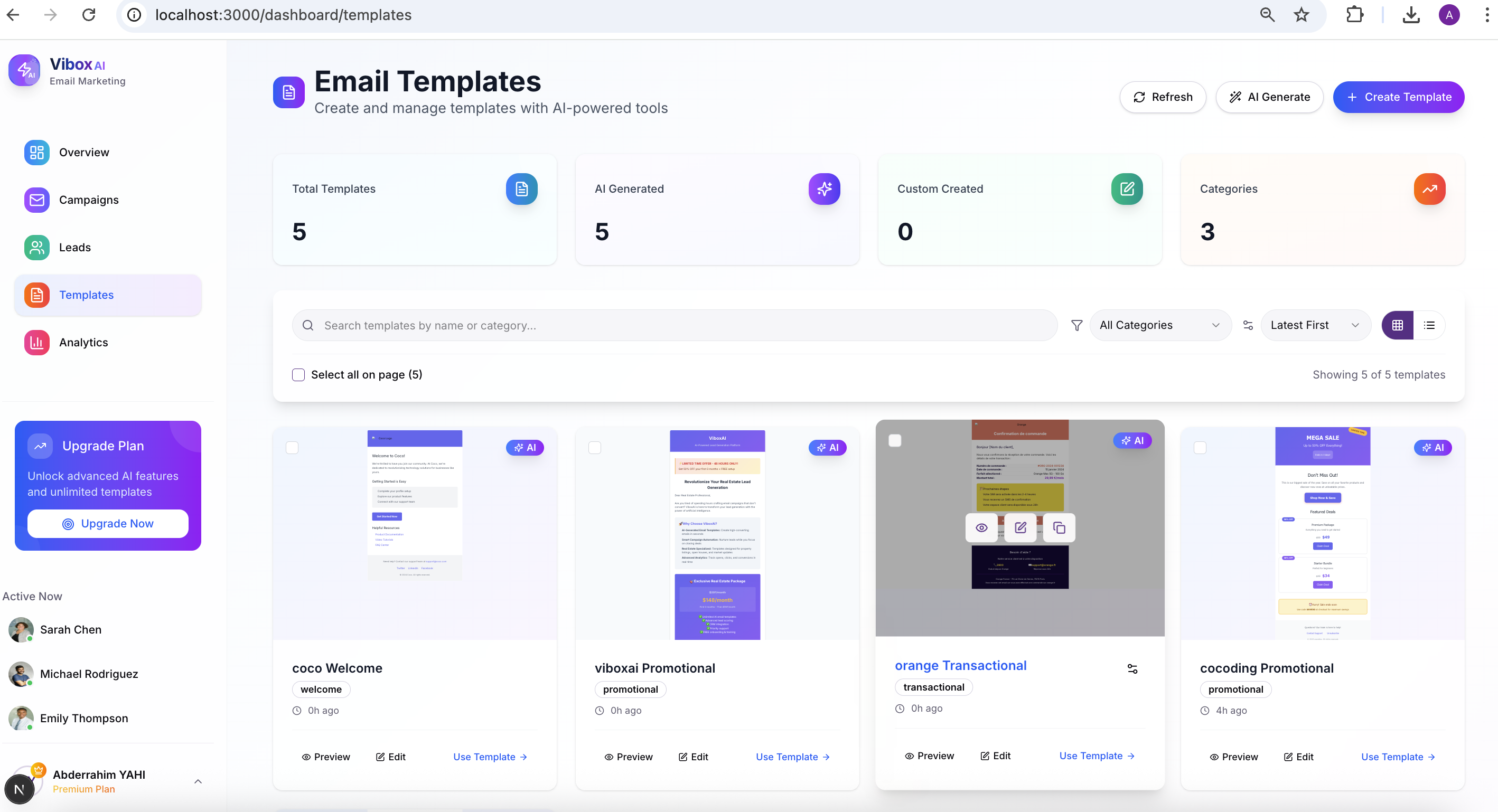The image size is (1498, 812).
Task: Click the eye preview icon on orange template thumbnail
Action: pyautogui.click(x=981, y=528)
